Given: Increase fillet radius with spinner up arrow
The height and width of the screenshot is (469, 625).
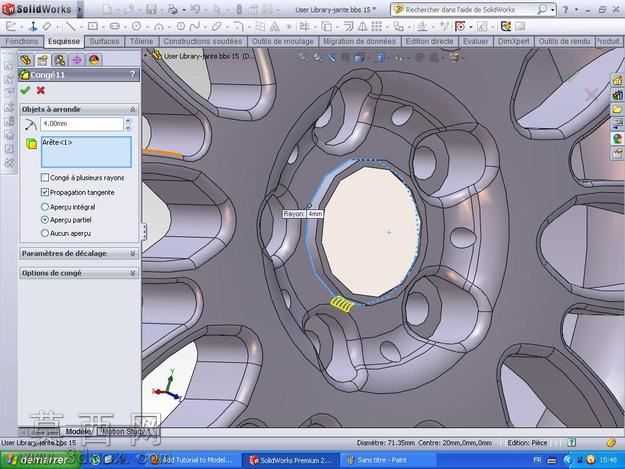Looking at the screenshot, I should coord(128,121).
